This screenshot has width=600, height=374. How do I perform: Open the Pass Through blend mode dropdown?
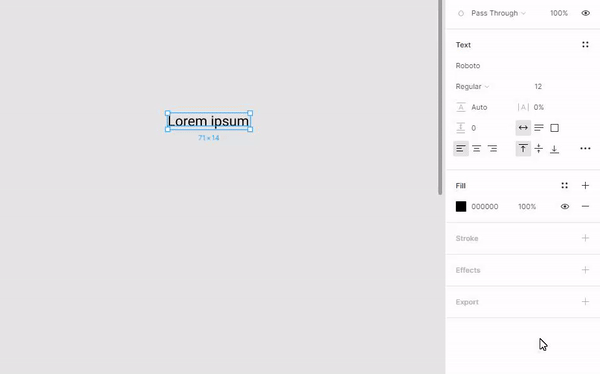pyautogui.click(x=498, y=13)
